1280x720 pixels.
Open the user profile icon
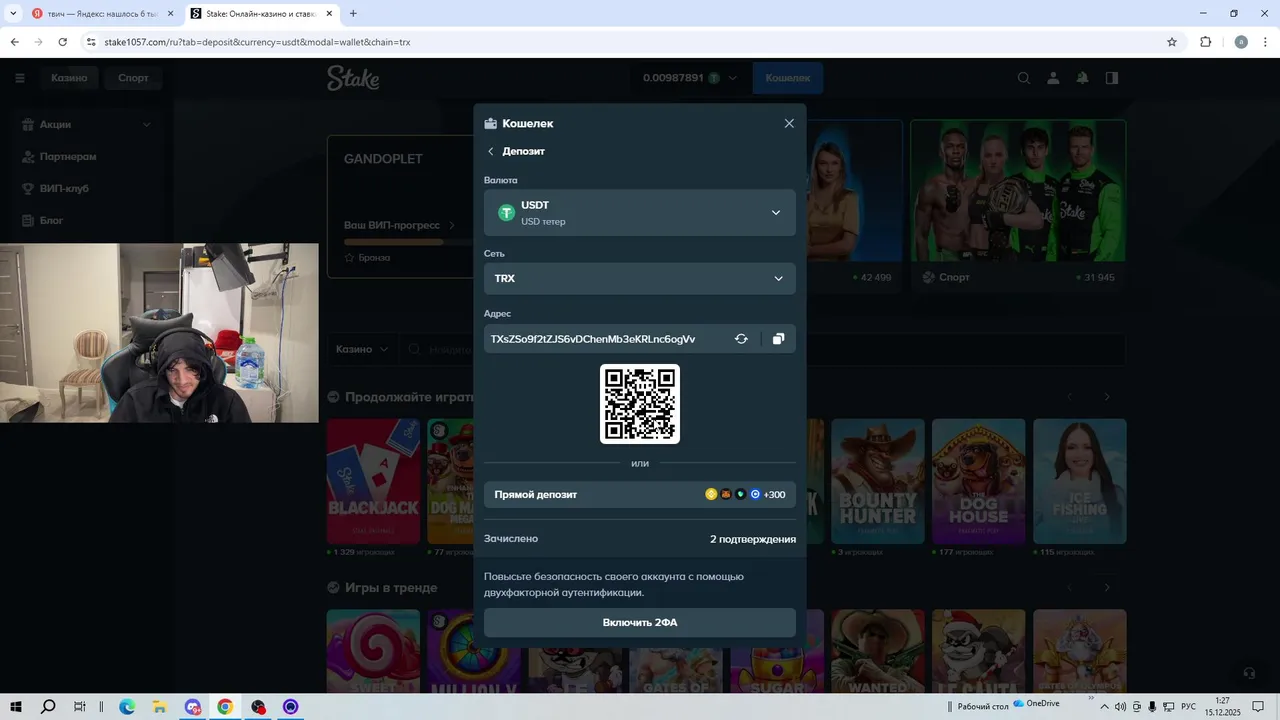1053,78
